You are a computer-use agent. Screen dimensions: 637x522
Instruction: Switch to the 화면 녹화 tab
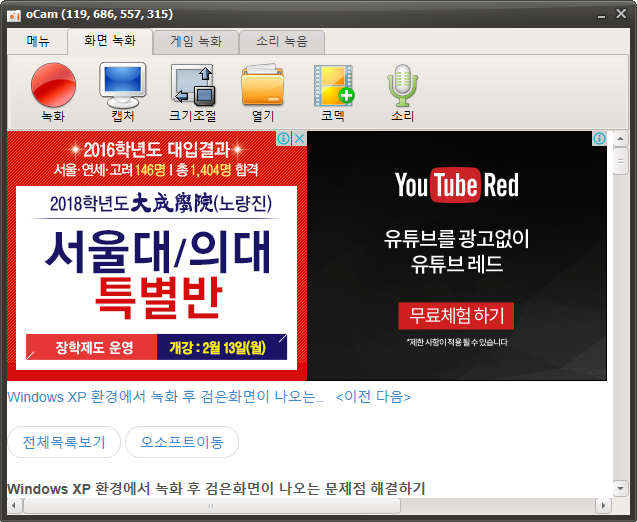110,41
